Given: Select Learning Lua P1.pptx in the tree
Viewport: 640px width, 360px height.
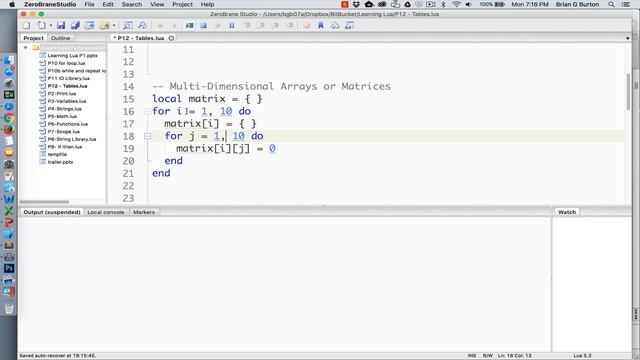Looking at the screenshot, I should pyautogui.click(x=72, y=56).
